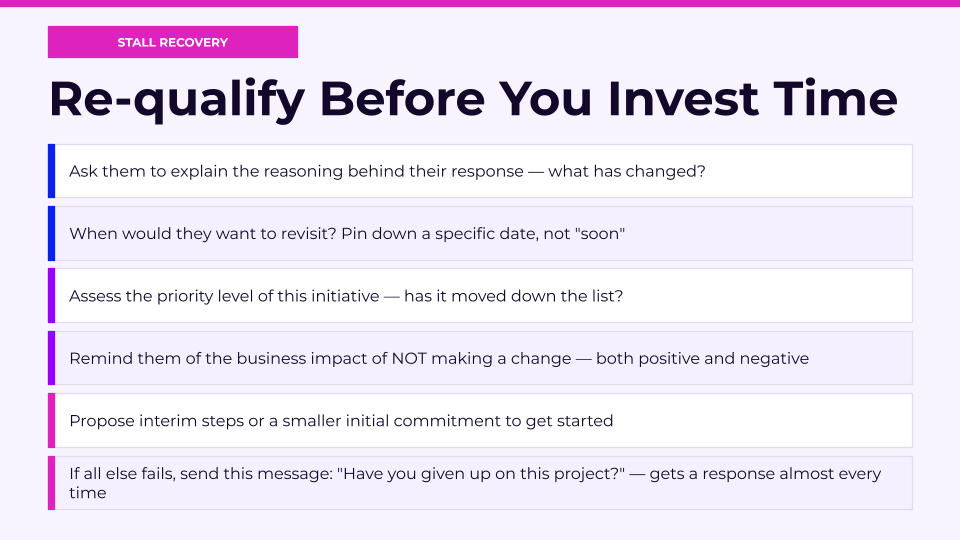Click blue accent bar beside 'When would they want'

51,233
